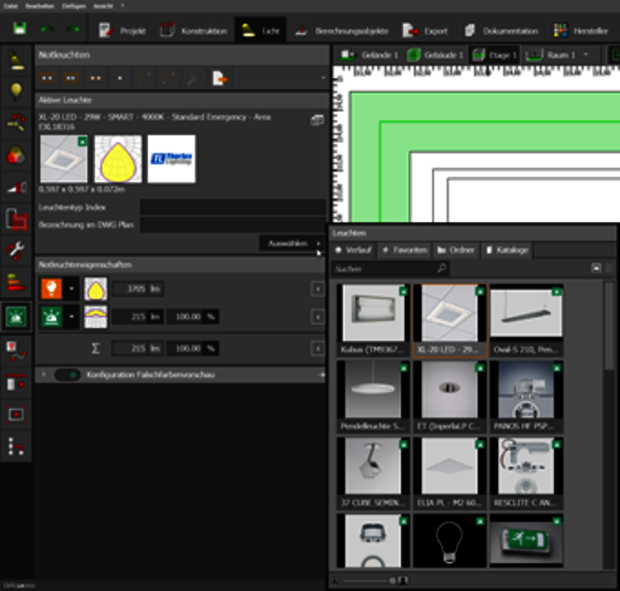Select the emergency lighting tool in sidebar
Image resolution: width=620 pixels, height=591 pixels.
pyautogui.click(x=17, y=317)
